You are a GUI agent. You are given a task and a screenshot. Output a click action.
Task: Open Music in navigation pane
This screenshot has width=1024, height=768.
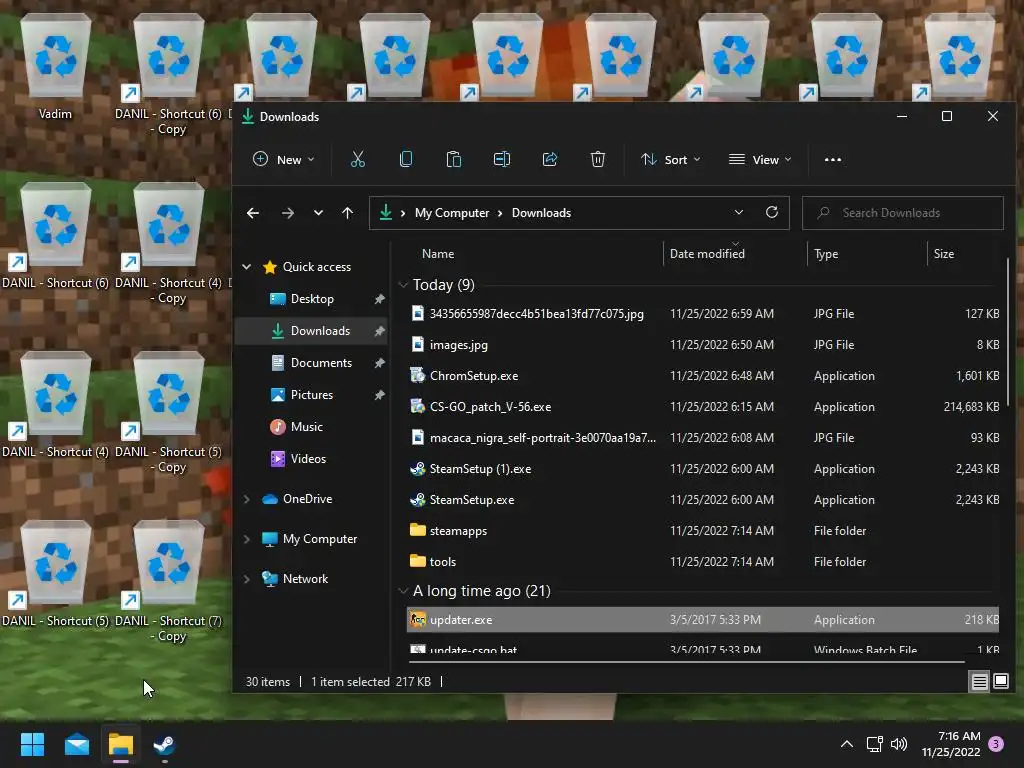306,427
